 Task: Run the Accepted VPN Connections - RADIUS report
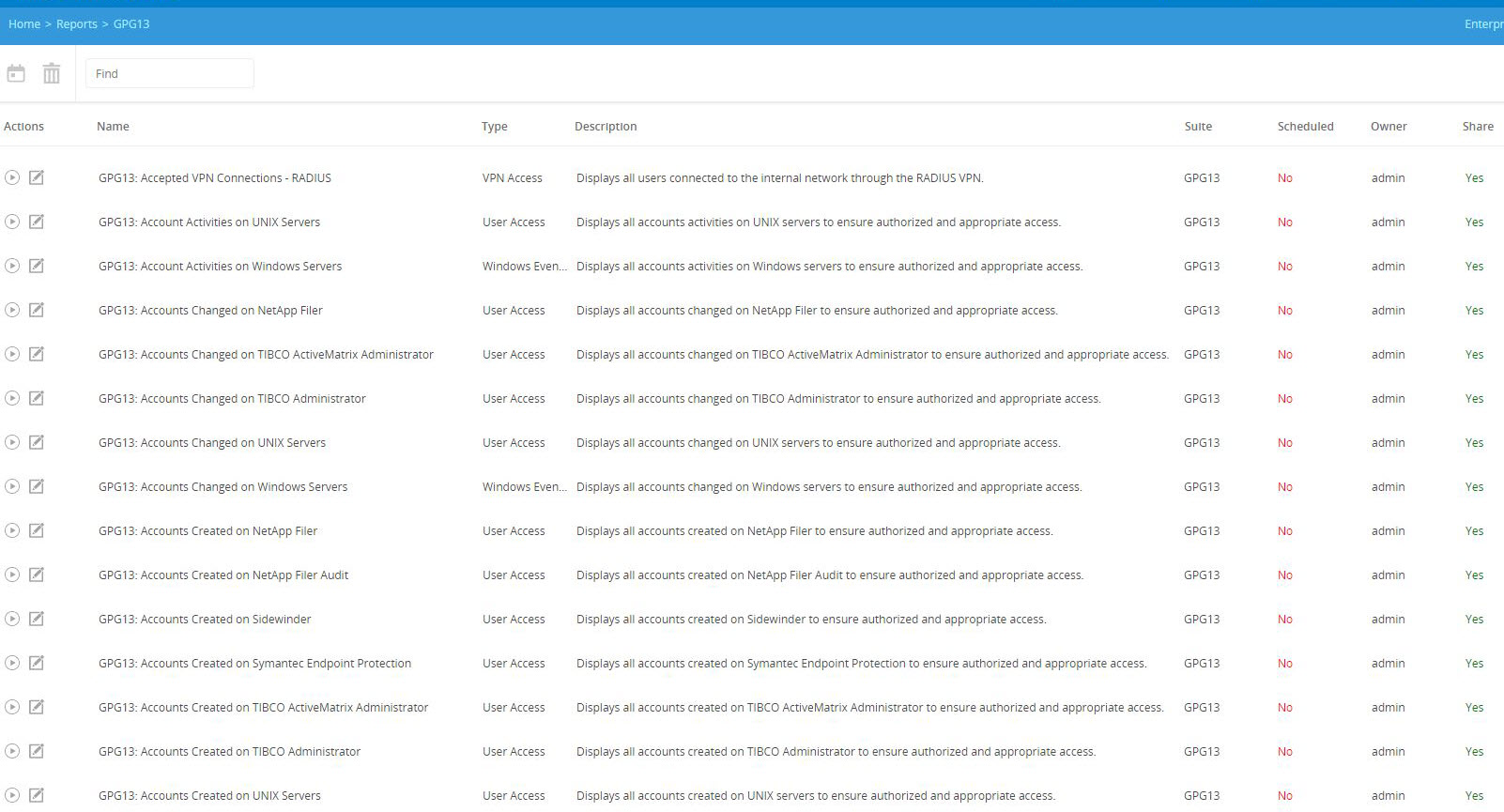[12, 177]
